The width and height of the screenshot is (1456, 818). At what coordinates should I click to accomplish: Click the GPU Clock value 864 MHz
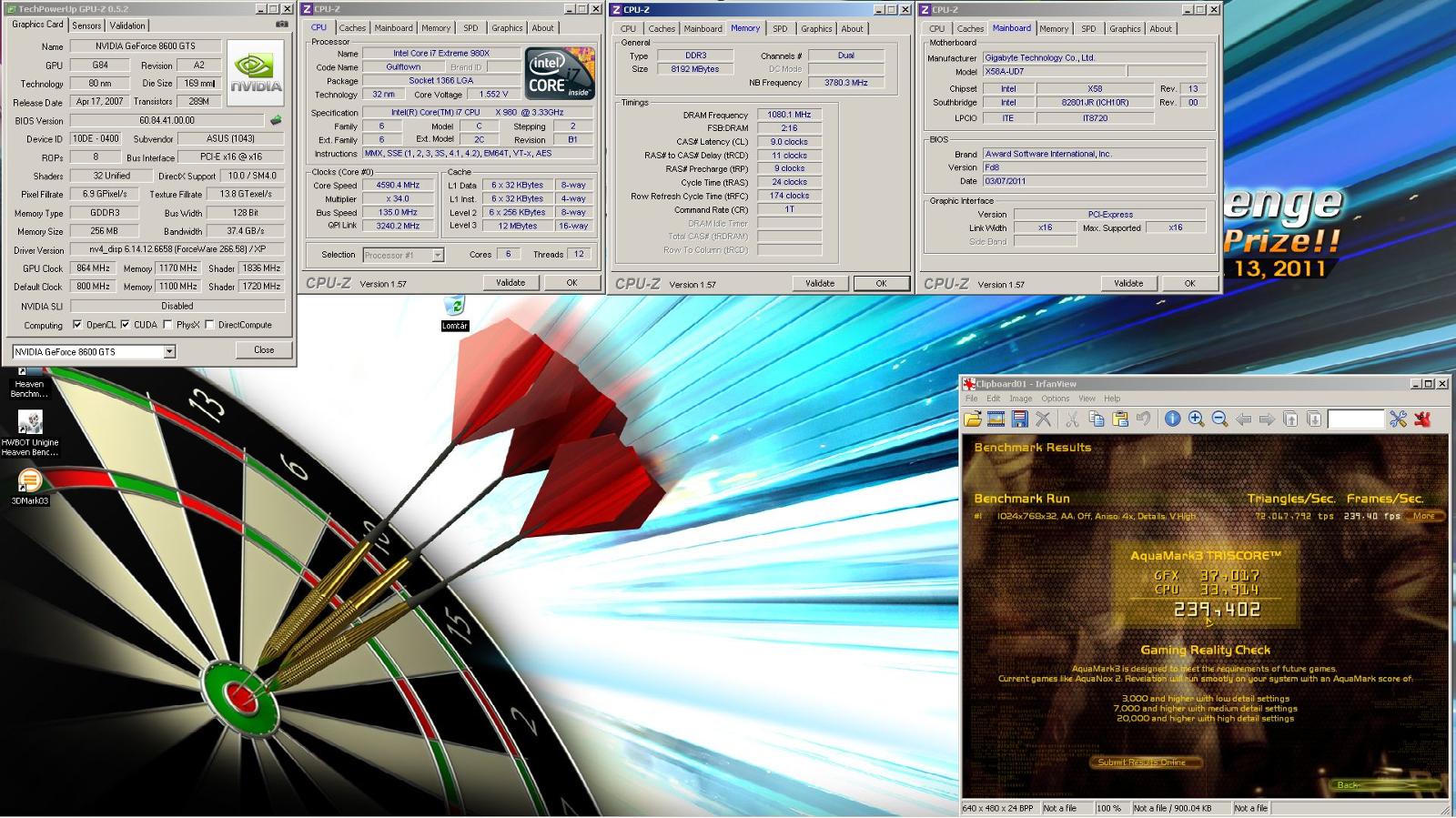(93, 268)
